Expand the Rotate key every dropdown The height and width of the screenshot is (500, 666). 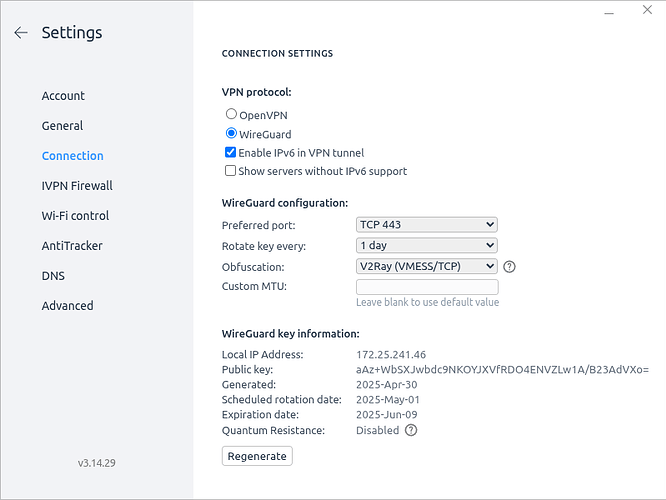[x=426, y=246]
